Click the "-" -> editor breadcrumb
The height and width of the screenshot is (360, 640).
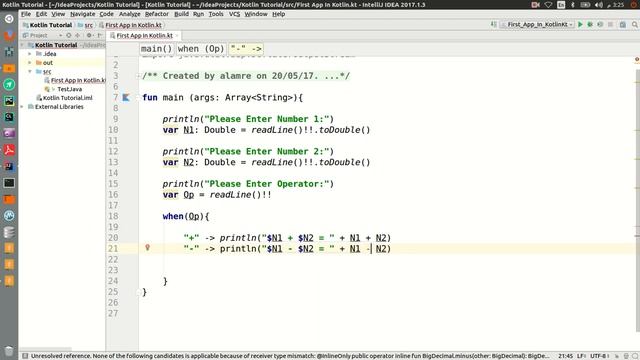pyautogui.click(x=246, y=49)
